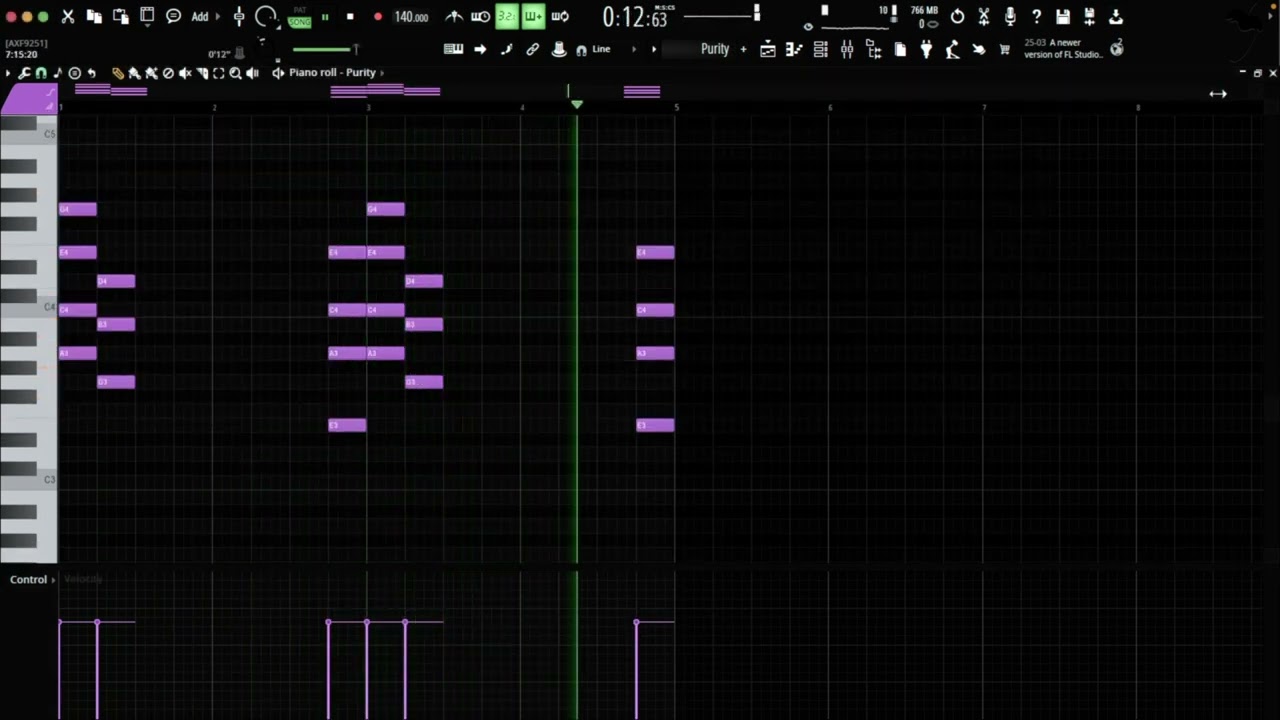Click the Paste clipboard icon

coord(120,17)
